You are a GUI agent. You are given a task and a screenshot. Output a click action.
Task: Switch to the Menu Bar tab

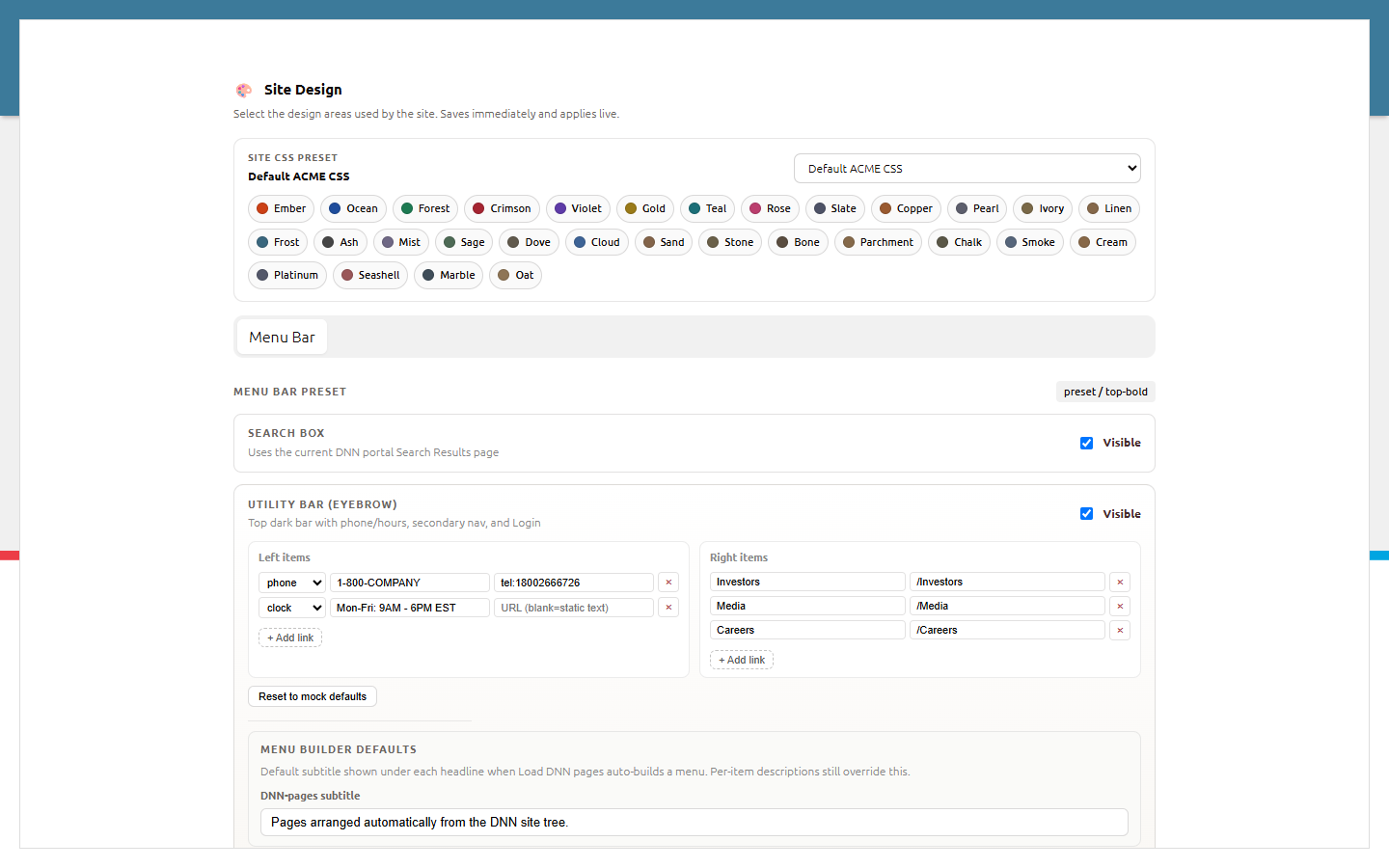282,337
